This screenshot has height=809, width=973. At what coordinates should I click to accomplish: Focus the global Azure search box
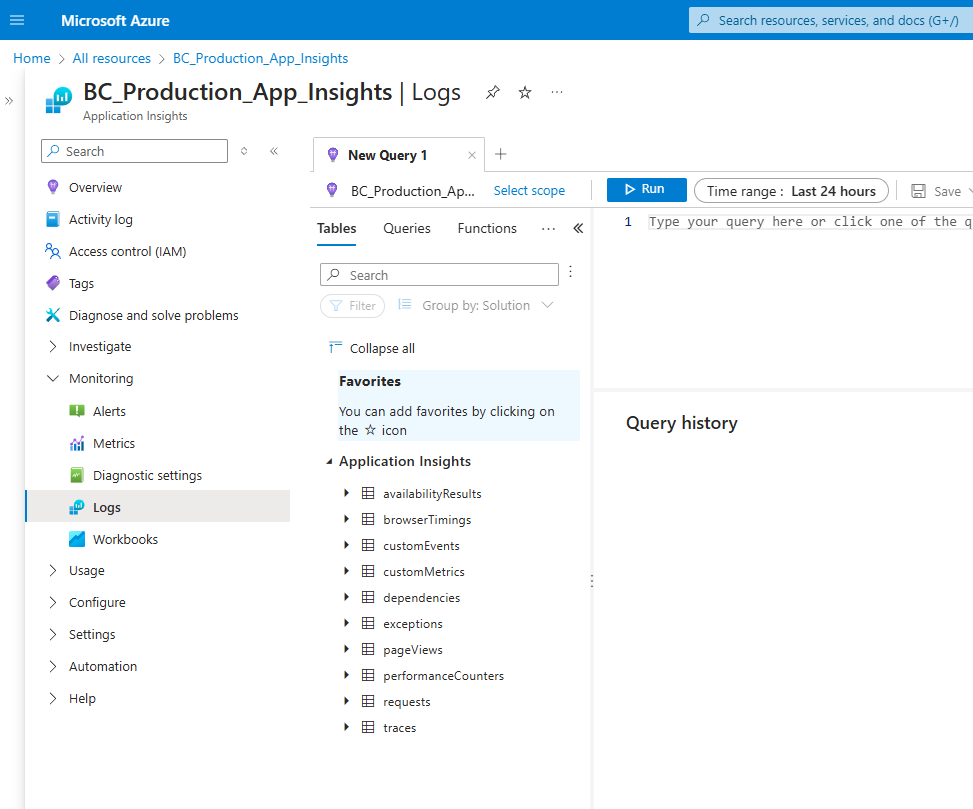(830, 20)
